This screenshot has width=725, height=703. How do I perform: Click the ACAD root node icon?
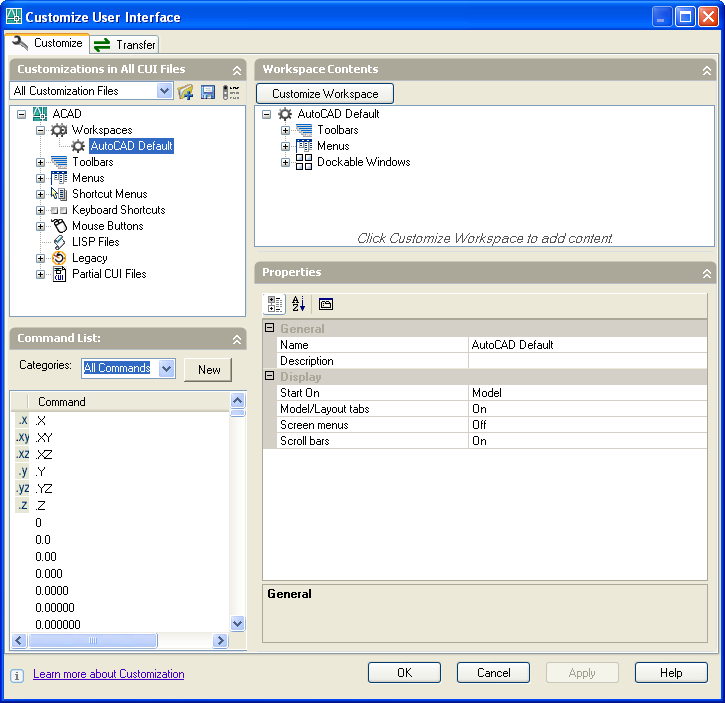tap(40, 114)
